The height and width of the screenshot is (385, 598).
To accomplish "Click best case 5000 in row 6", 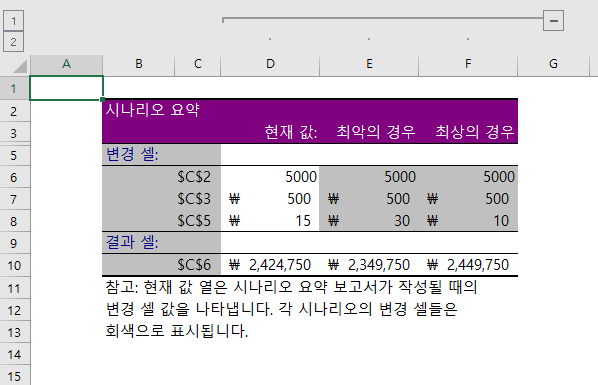I will [468, 177].
